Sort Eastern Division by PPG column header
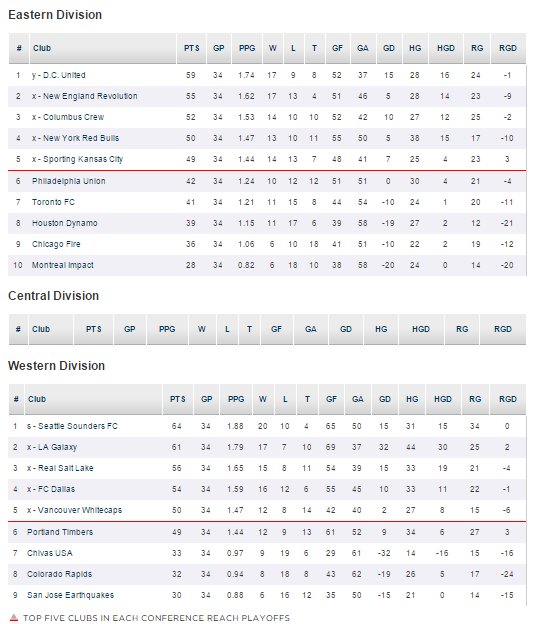This screenshot has height=624, width=537. coord(247,48)
